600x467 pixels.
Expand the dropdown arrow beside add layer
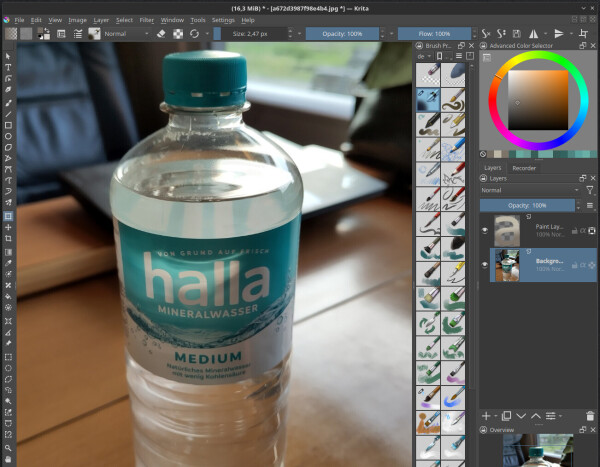click(x=496, y=416)
